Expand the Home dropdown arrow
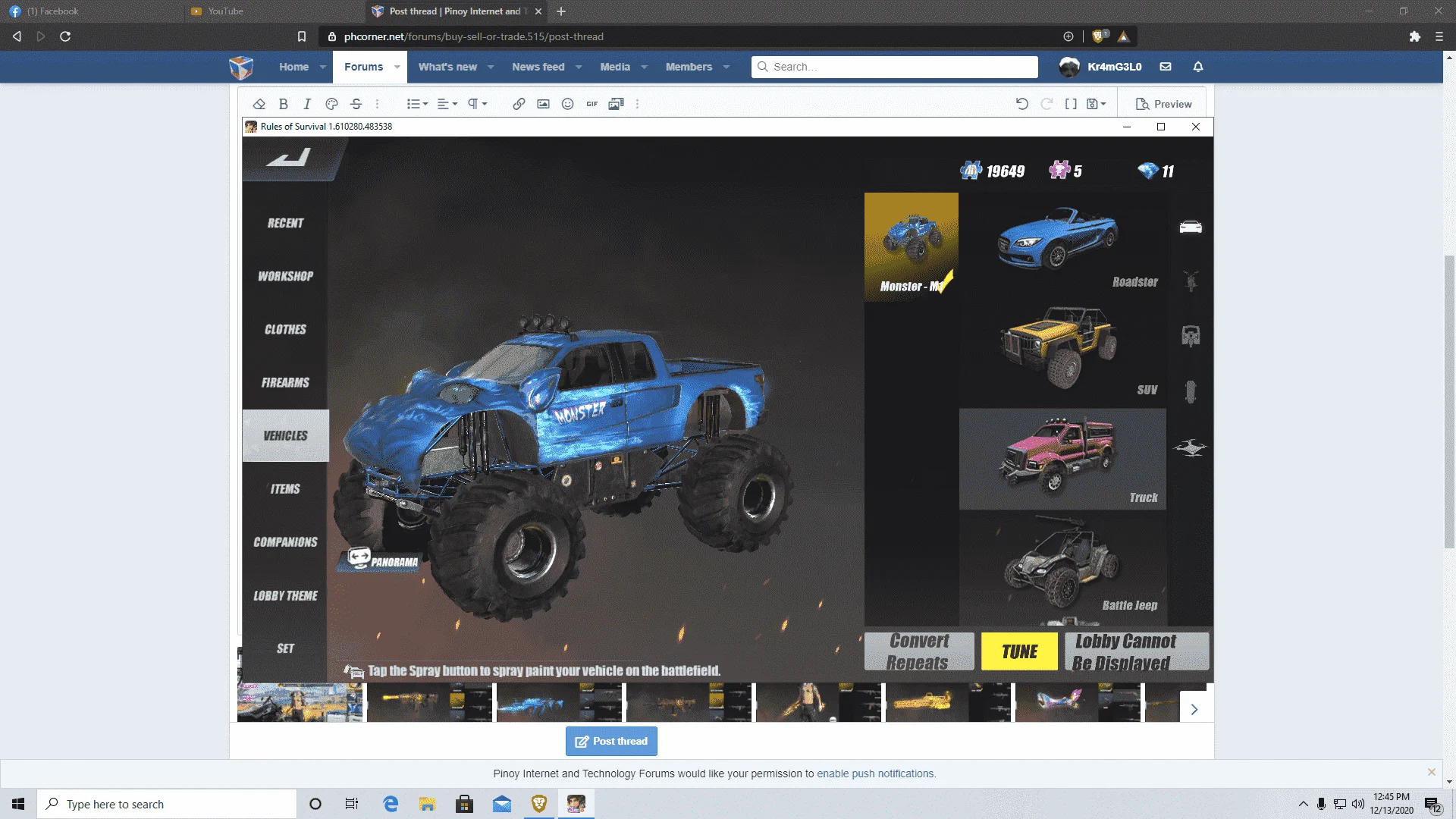The width and height of the screenshot is (1456, 819). tap(322, 67)
